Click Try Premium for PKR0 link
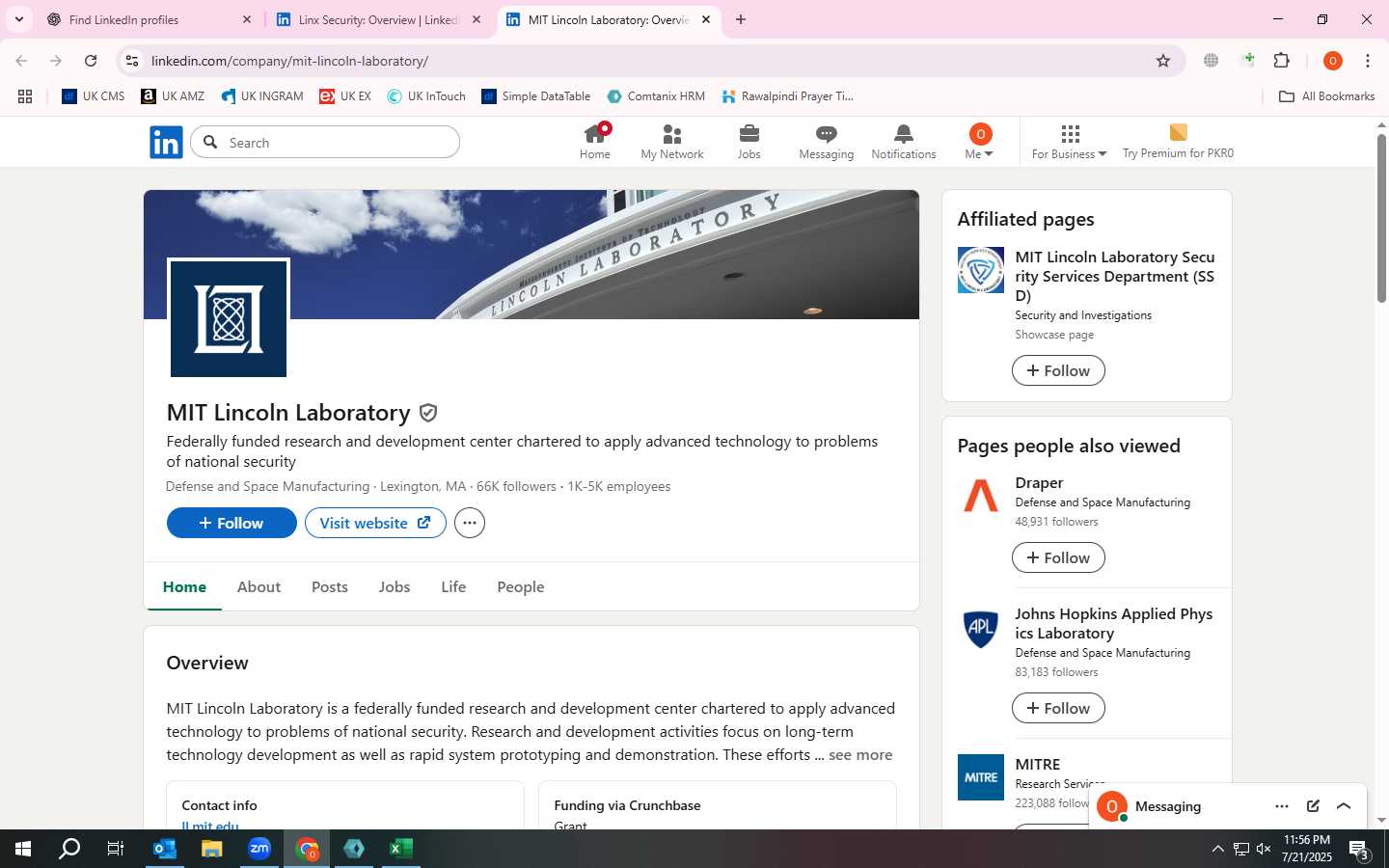The height and width of the screenshot is (868, 1389). click(x=1178, y=142)
